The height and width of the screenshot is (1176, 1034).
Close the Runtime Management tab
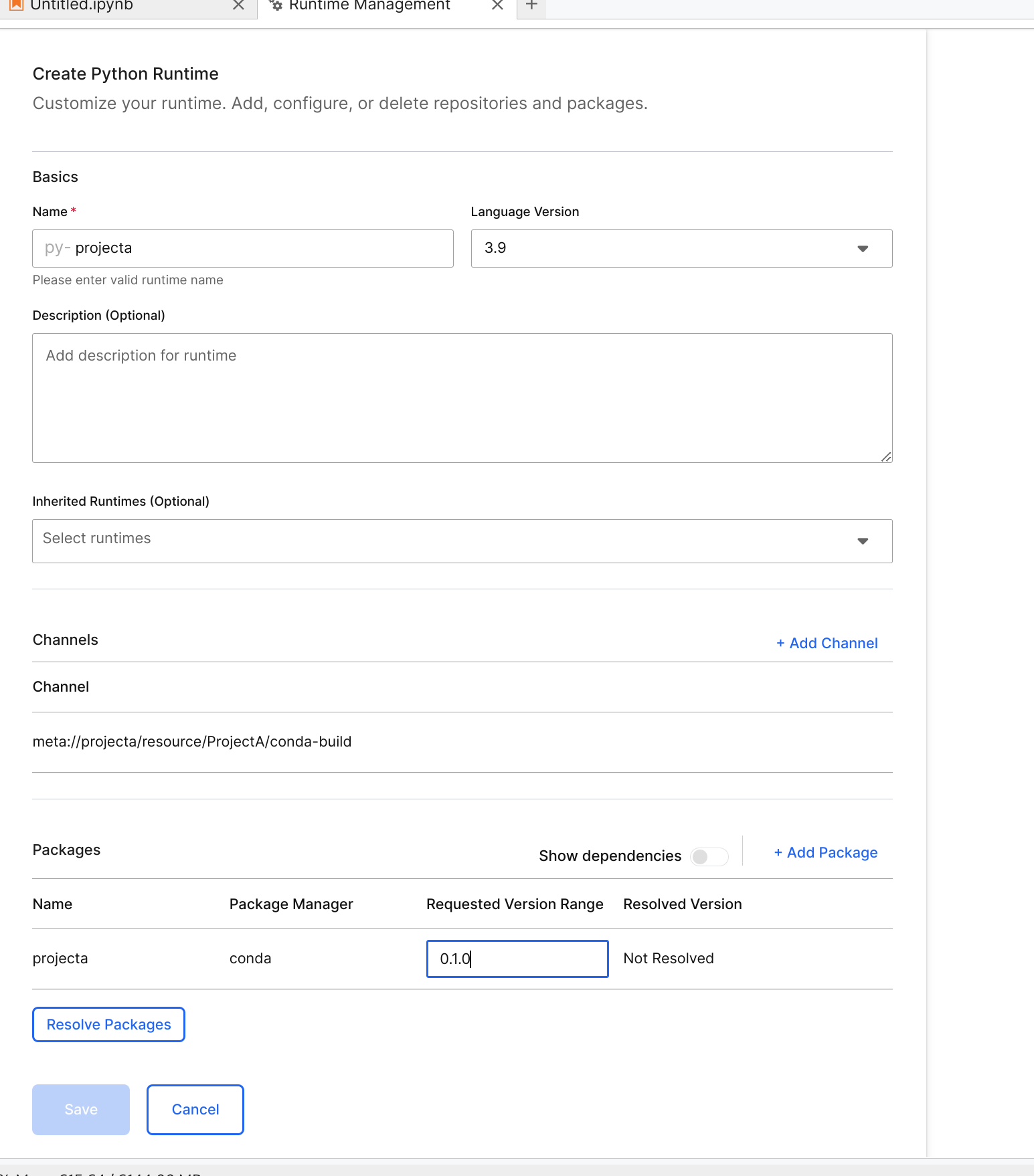[x=497, y=5]
